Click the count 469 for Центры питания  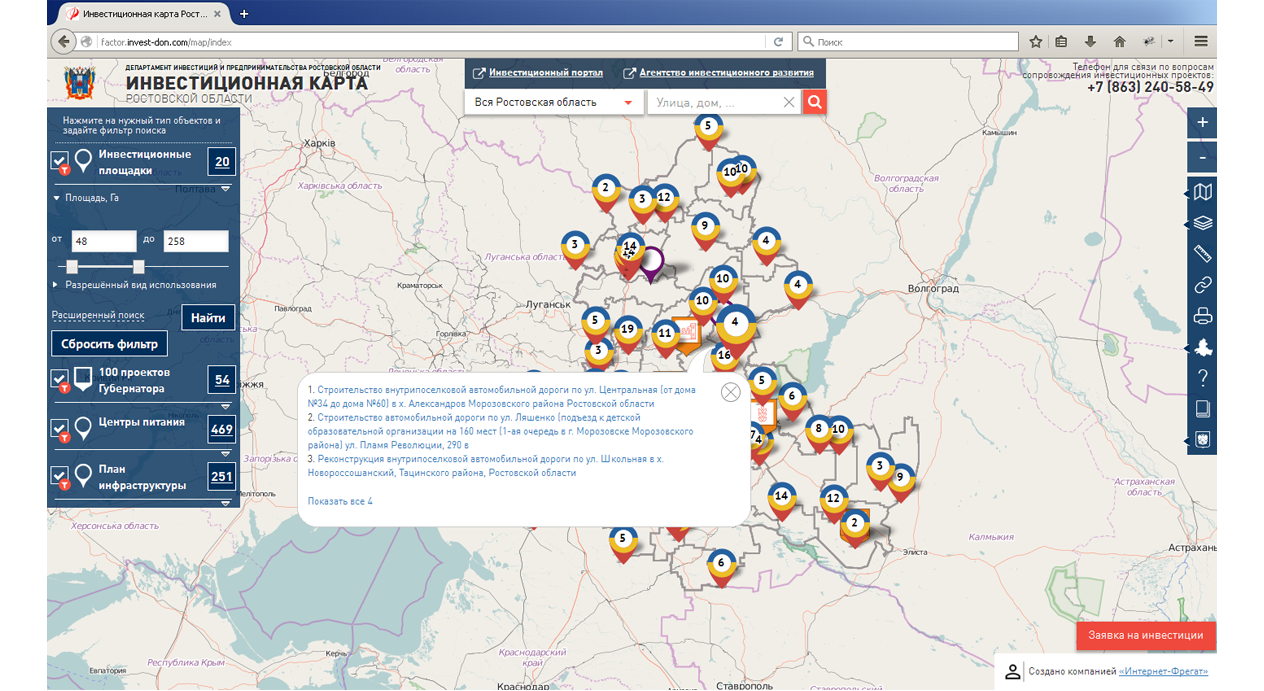pyautogui.click(x=222, y=429)
